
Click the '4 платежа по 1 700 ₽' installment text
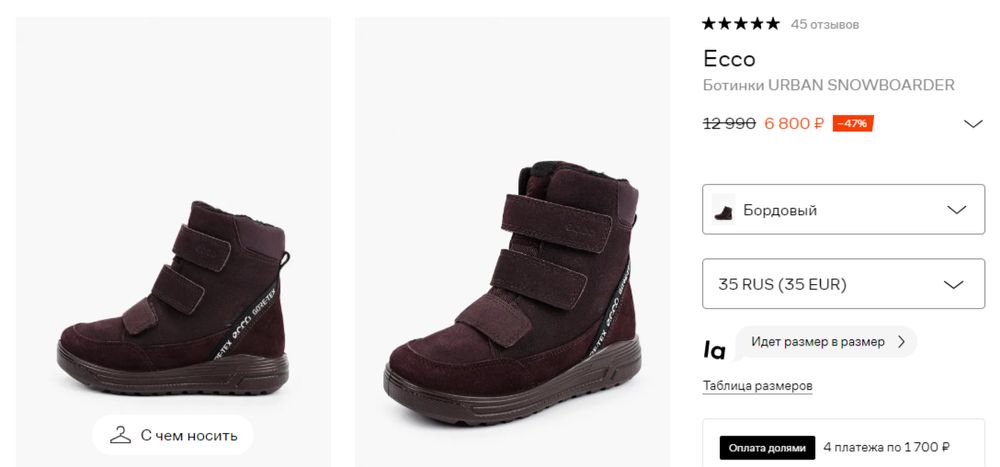coord(886,447)
